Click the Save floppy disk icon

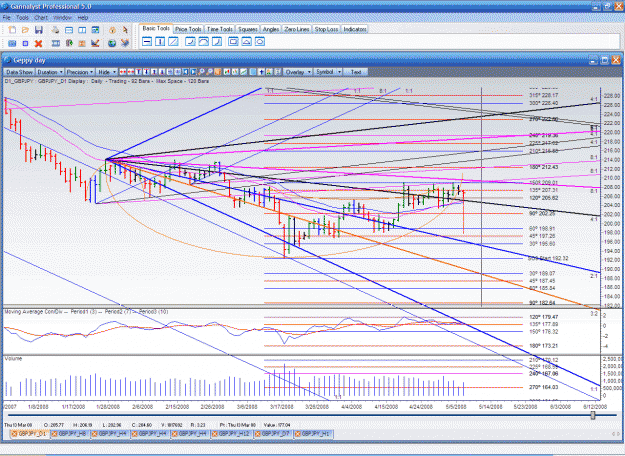[39, 30]
